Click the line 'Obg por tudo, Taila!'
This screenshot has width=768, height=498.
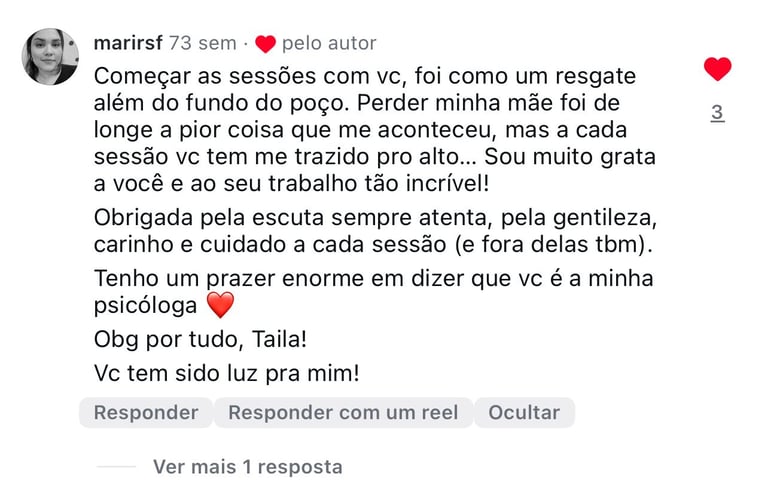point(200,339)
